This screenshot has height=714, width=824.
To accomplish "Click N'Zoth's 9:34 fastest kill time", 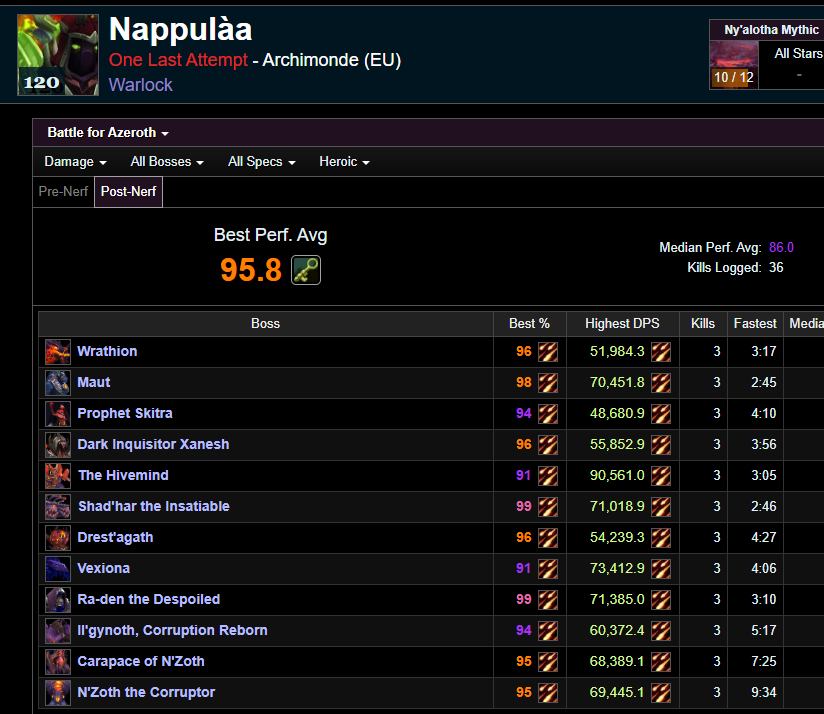I will (x=764, y=692).
